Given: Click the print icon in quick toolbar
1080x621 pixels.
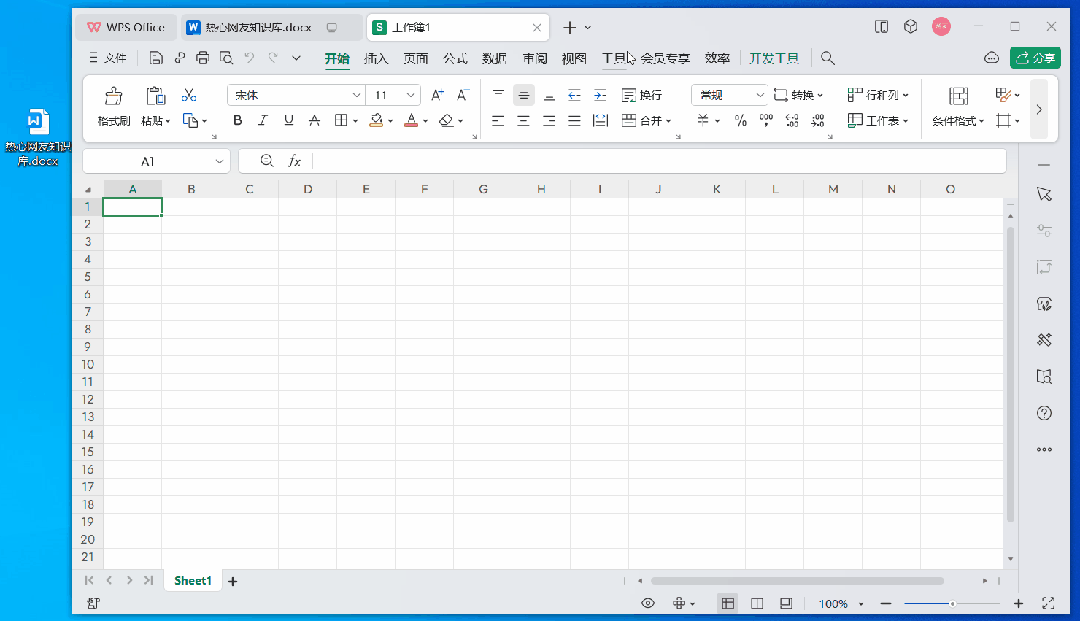Looking at the screenshot, I should point(203,58).
